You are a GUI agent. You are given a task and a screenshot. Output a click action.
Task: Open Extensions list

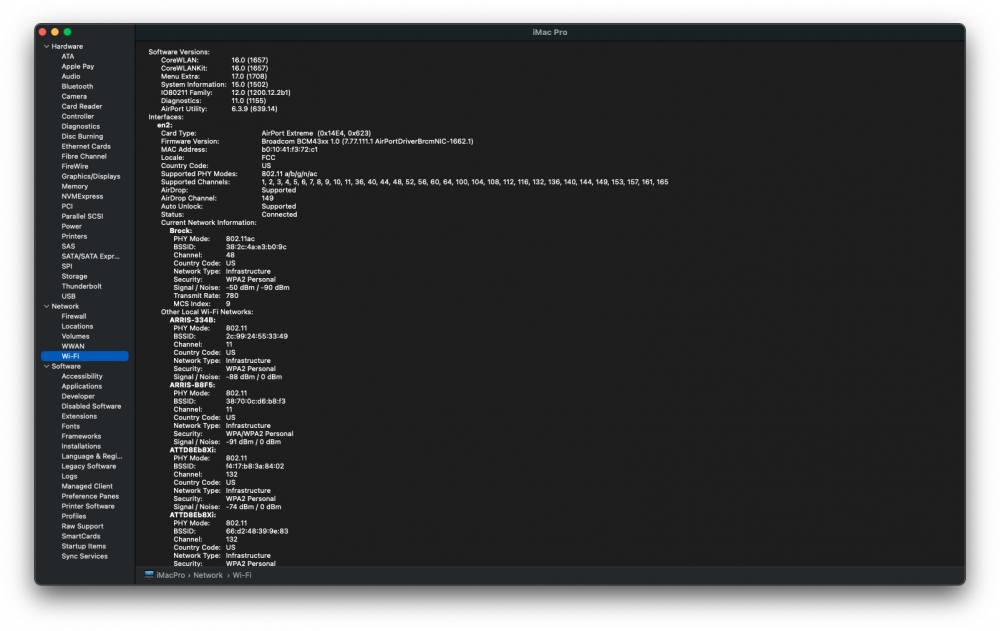click(x=79, y=416)
